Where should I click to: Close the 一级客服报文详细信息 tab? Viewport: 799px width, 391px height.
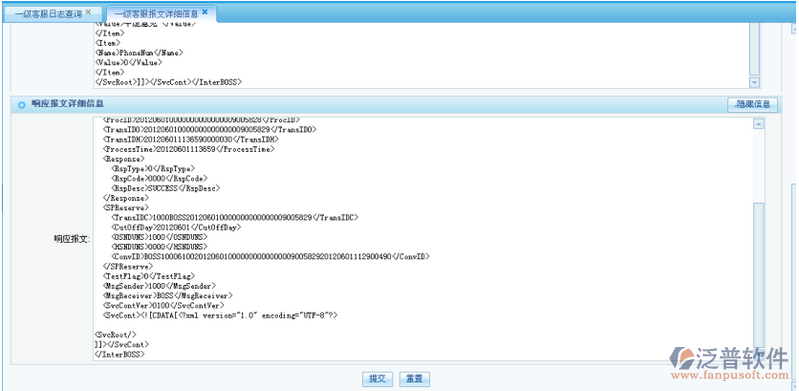click(x=205, y=12)
